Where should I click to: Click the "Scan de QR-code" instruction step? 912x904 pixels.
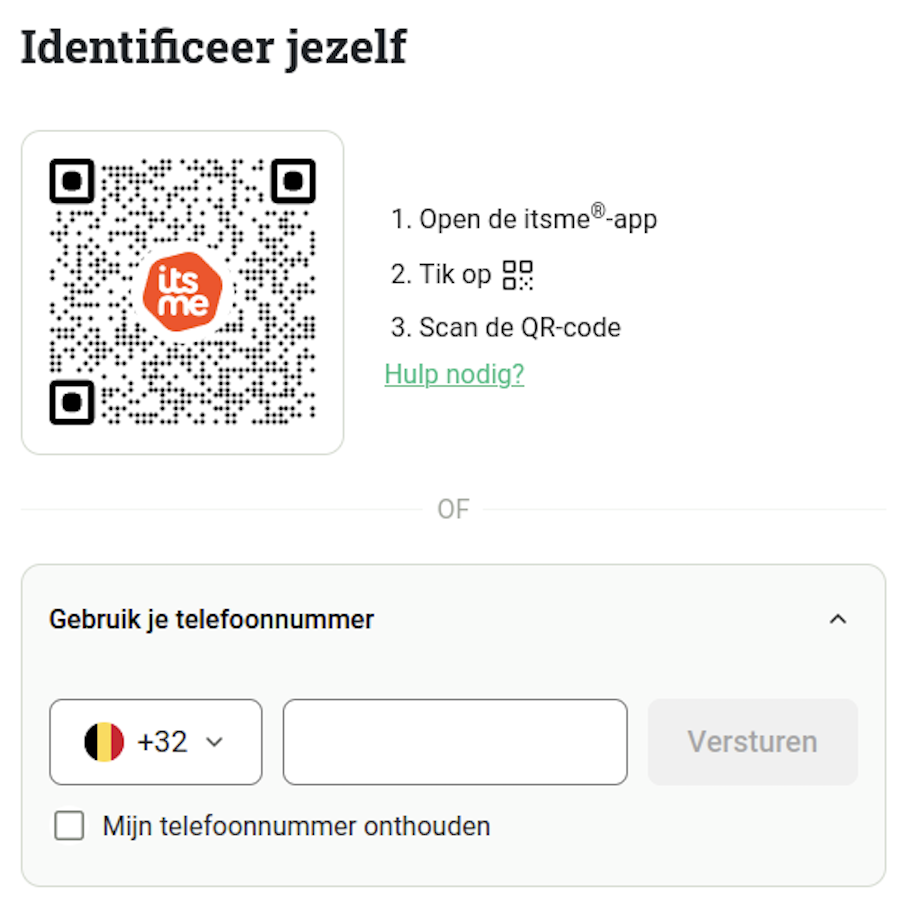pyautogui.click(x=506, y=328)
